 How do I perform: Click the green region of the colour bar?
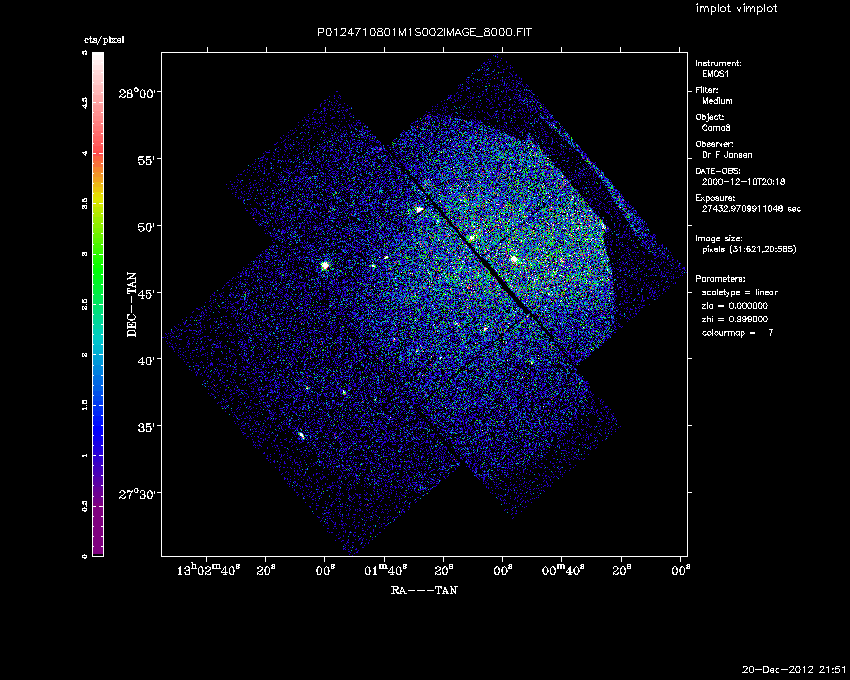coord(97,270)
